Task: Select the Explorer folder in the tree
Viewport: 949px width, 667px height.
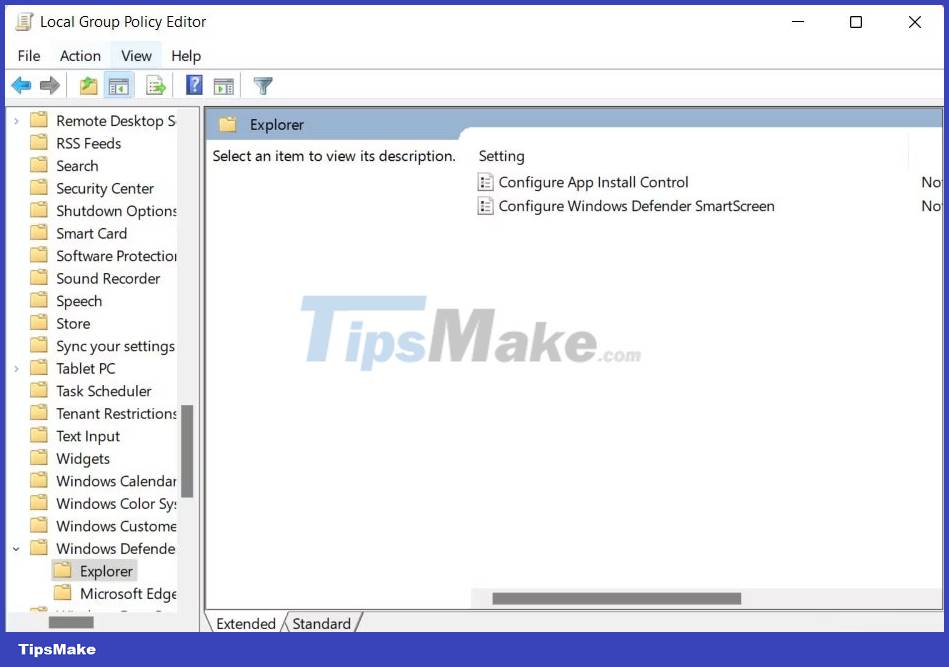Action: pyautogui.click(x=105, y=571)
